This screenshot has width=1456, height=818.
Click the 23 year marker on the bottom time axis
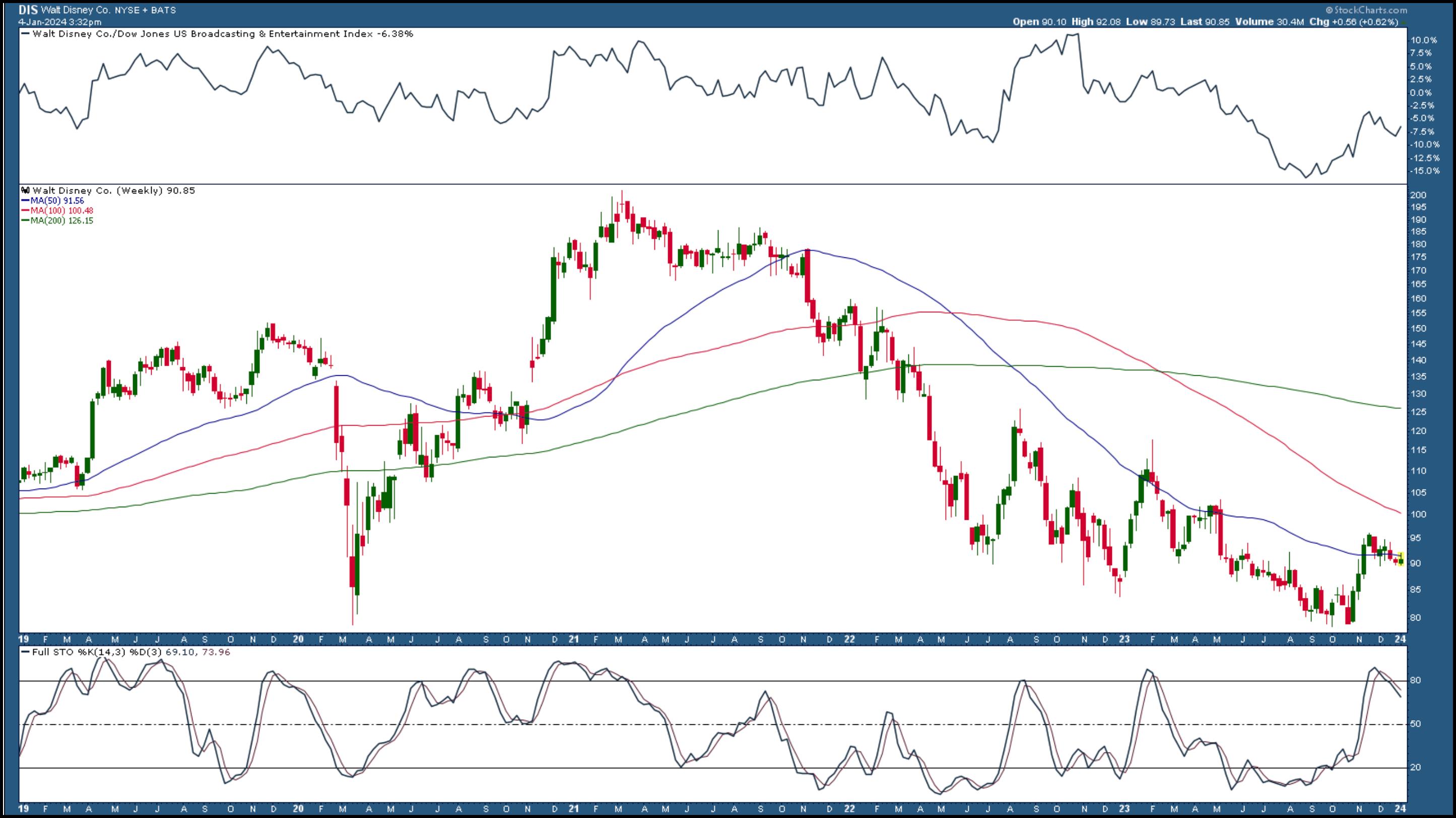[1124, 809]
